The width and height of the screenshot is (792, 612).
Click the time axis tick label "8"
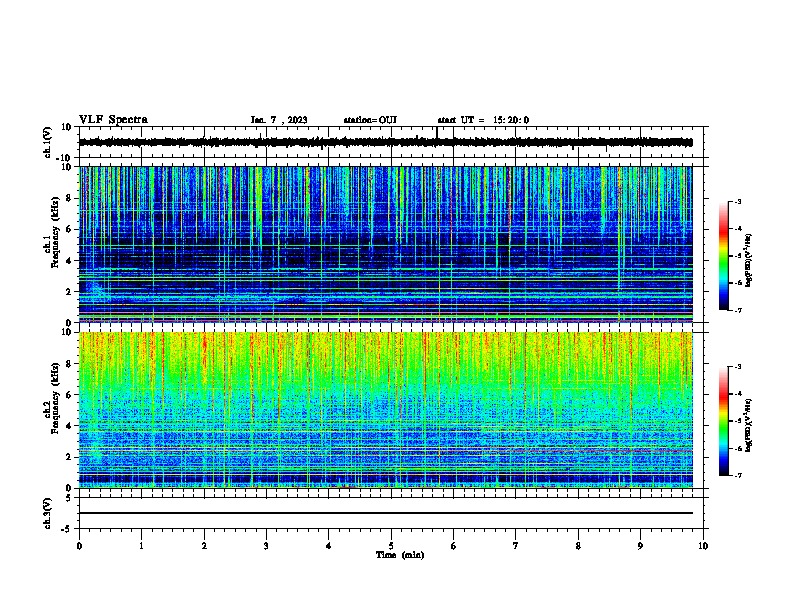coord(578,546)
